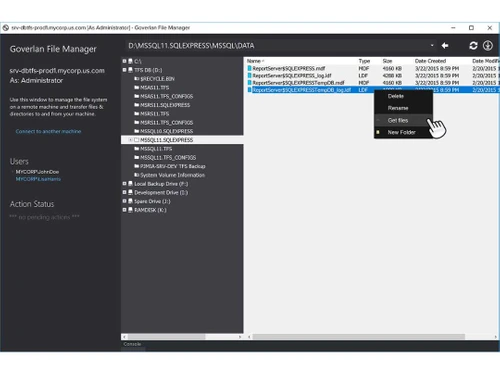Click the Spare Drive (J:) drive icon
This screenshot has height=375, width=500.
point(131,201)
